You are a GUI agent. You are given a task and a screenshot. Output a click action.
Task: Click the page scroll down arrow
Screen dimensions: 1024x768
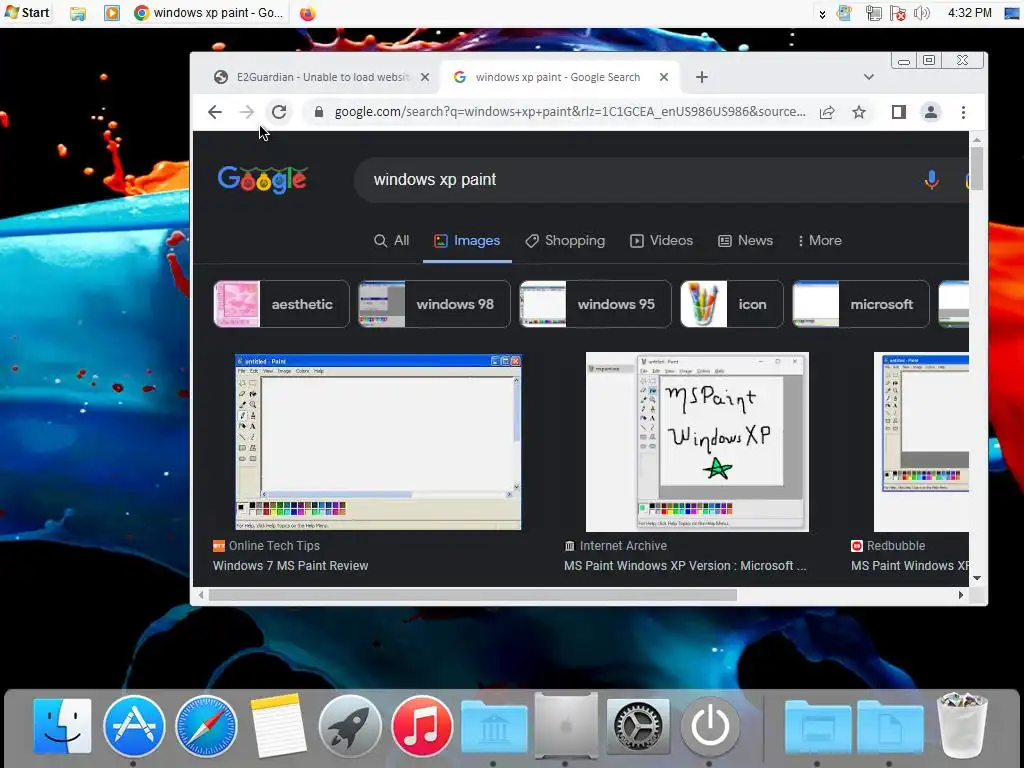(x=977, y=578)
